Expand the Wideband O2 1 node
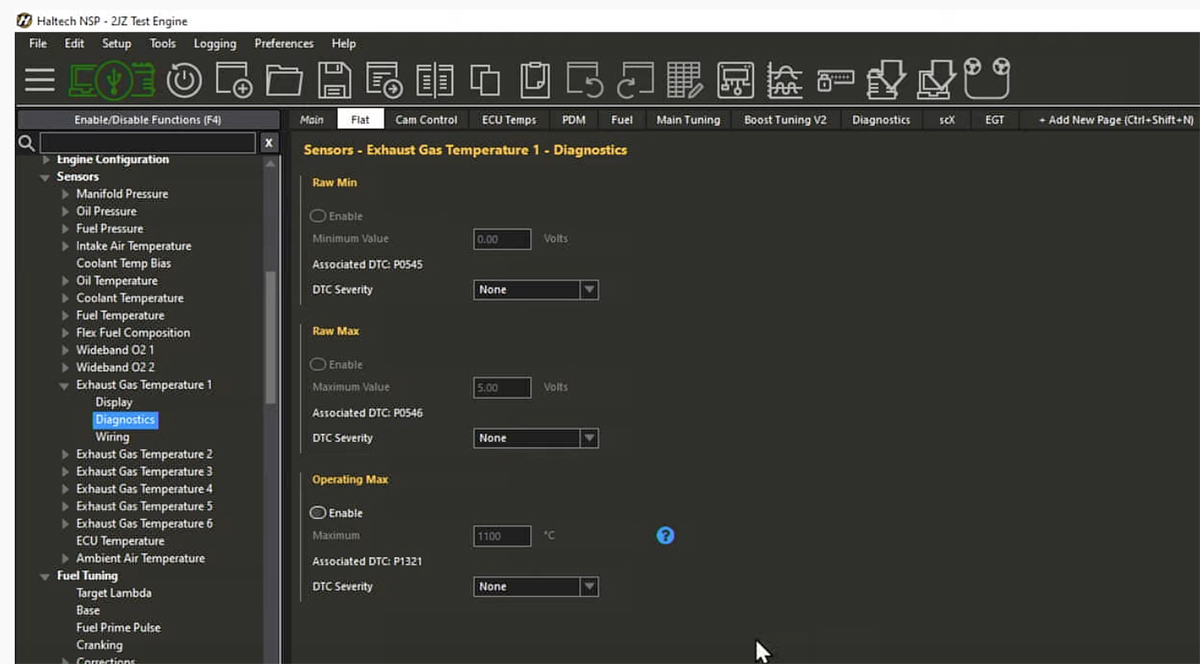 pos(66,350)
